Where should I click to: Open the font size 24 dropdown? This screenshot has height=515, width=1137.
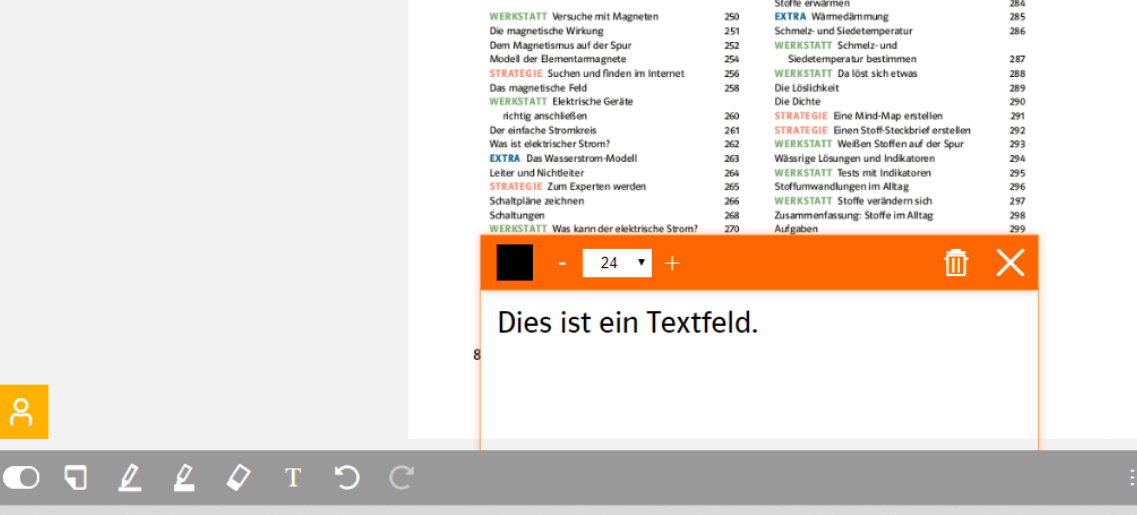[617, 263]
